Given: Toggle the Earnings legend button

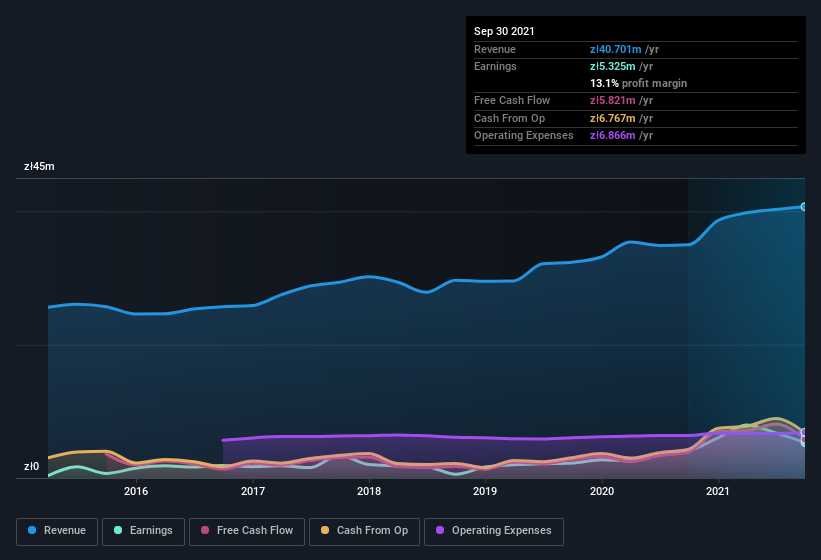Looking at the screenshot, I should click(x=143, y=531).
